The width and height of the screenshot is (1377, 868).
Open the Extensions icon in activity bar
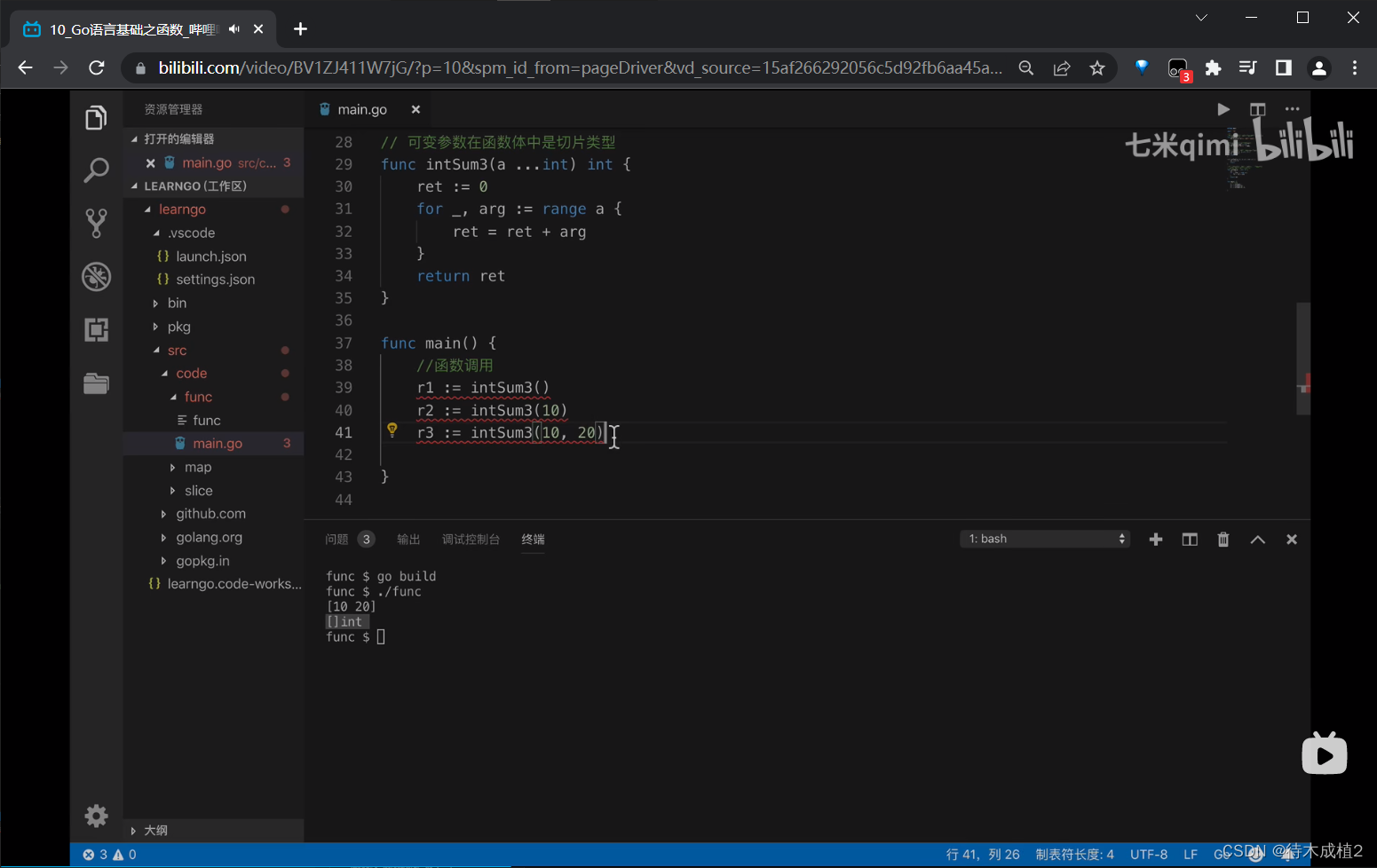pos(96,330)
